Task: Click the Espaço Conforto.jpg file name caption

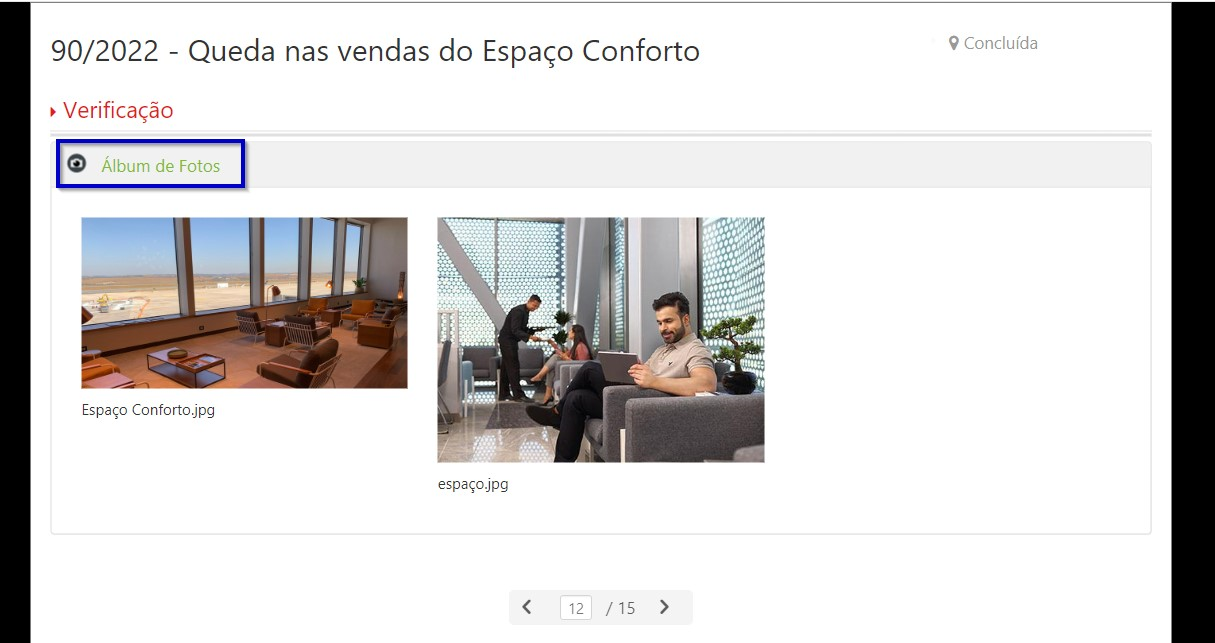Action: (148, 410)
